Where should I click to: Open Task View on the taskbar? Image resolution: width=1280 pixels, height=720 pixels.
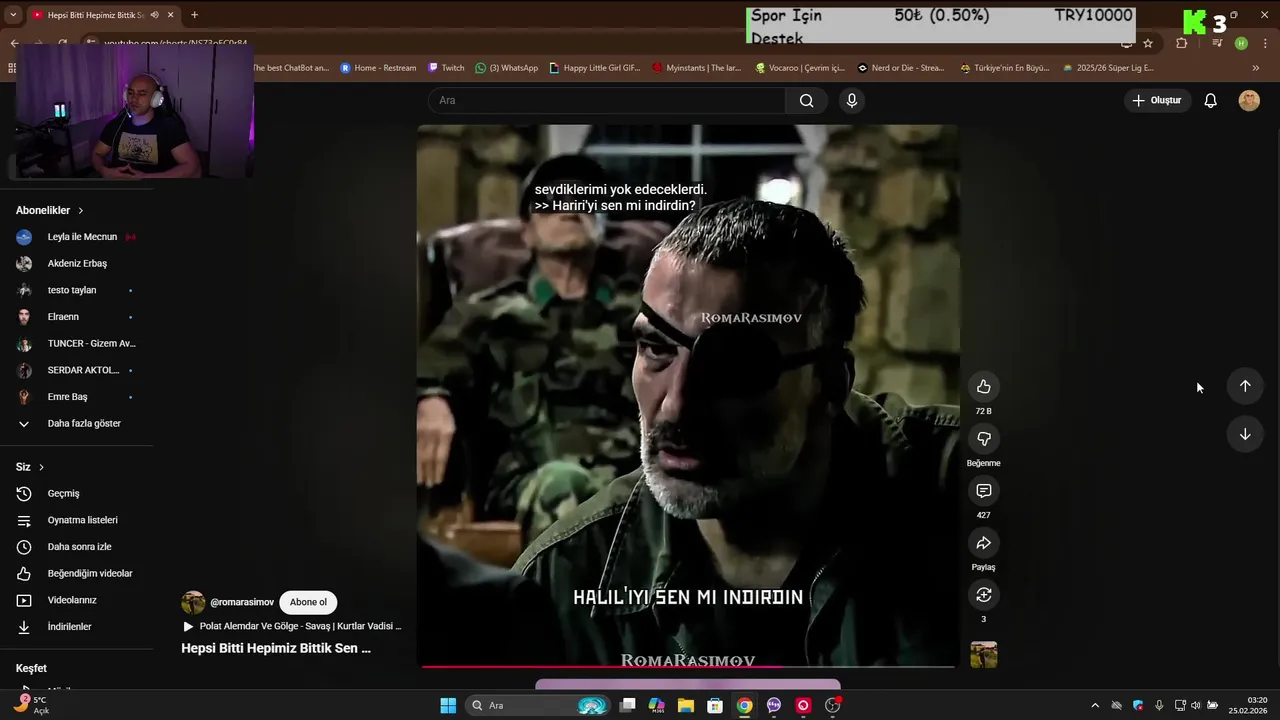pos(627,705)
